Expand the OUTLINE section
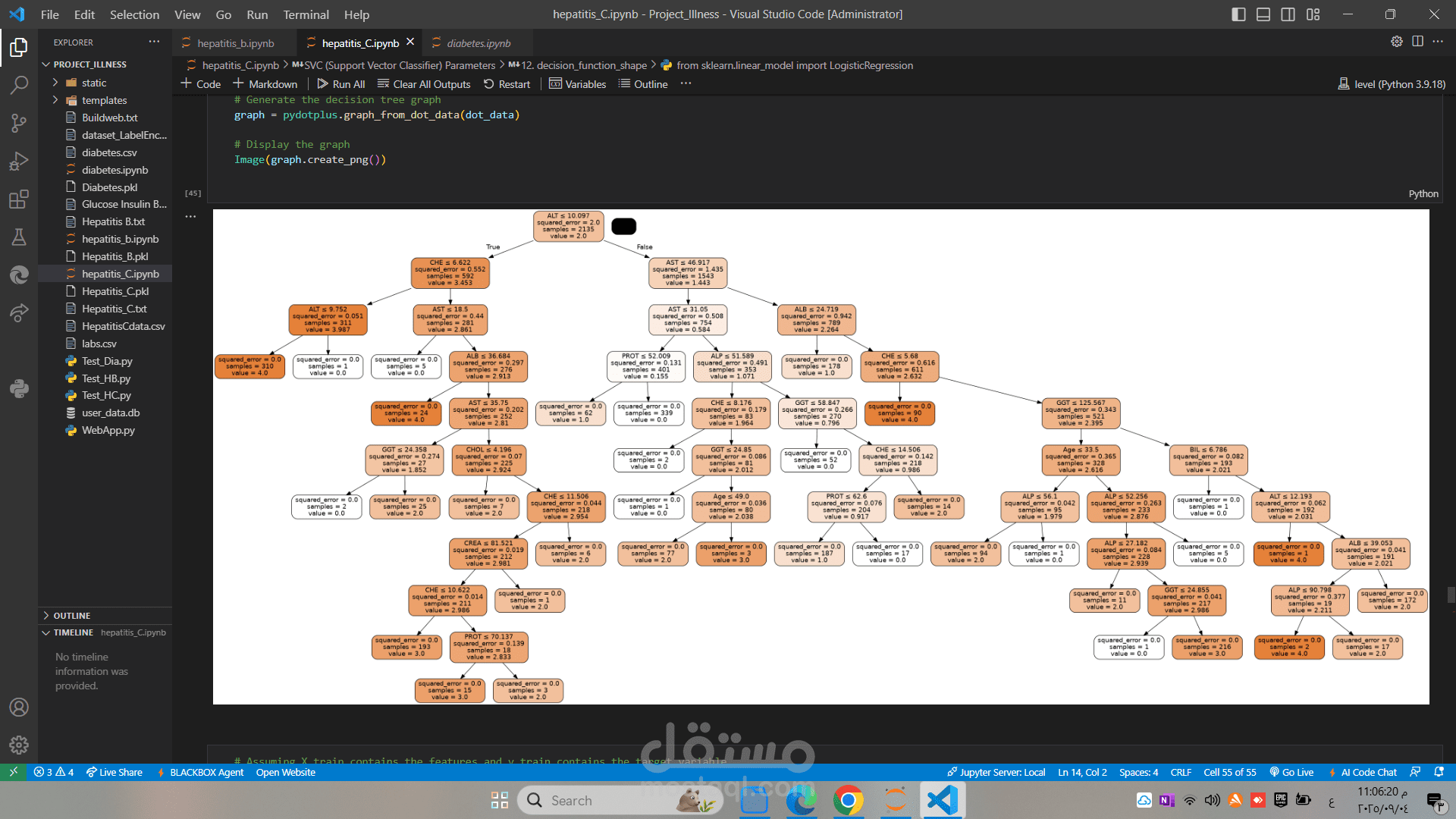Screen dimensions: 1456x819 pyautogui.click(x=71, y=616)
